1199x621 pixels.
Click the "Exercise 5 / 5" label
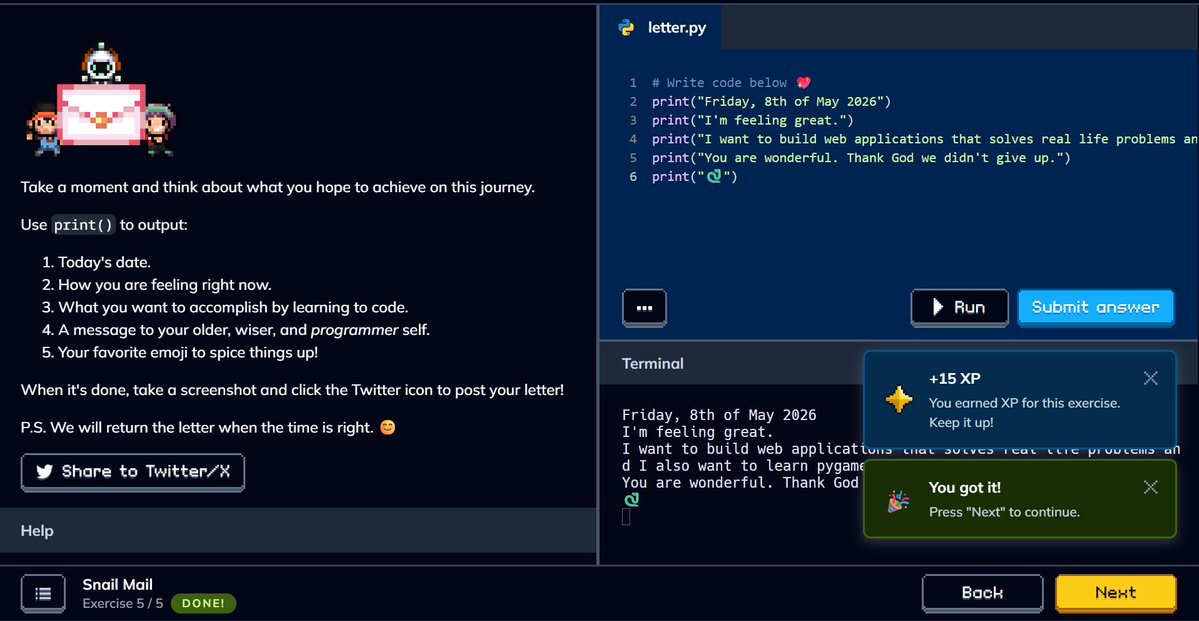[123, 603]
